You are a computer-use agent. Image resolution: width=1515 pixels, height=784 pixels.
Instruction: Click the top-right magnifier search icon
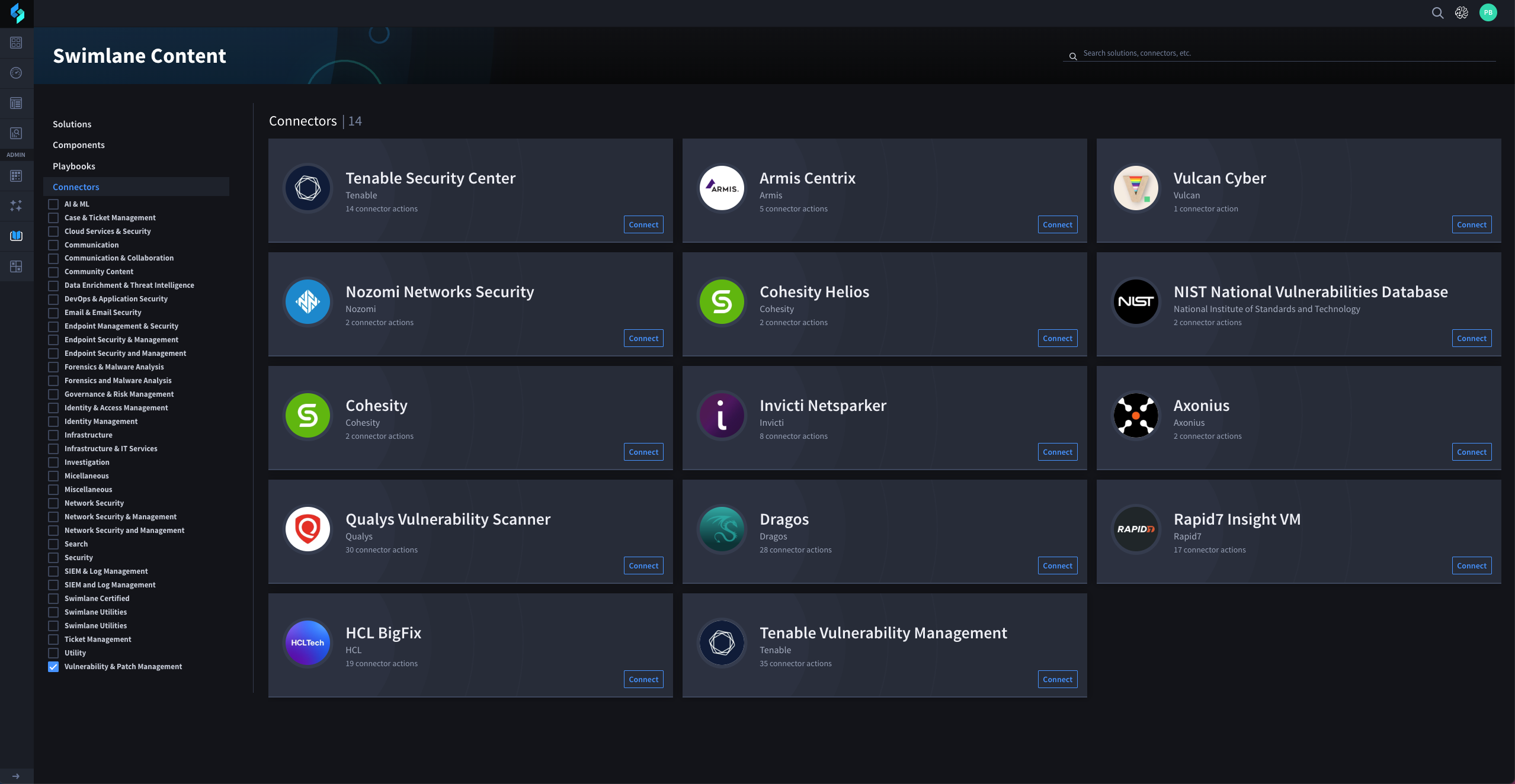(1437, 12)
